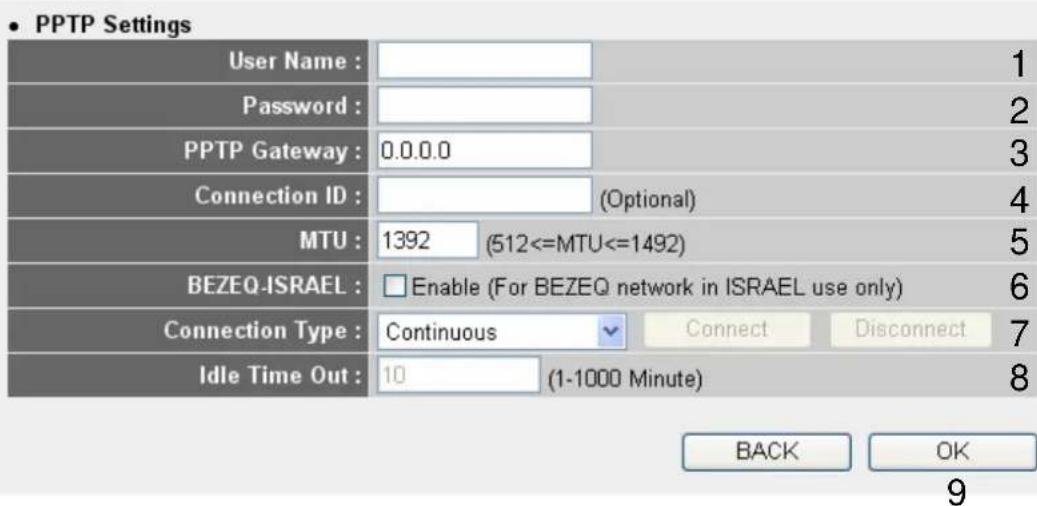1037x506 pixels.
Task: Click the BACK button
Action: point(767,452)
